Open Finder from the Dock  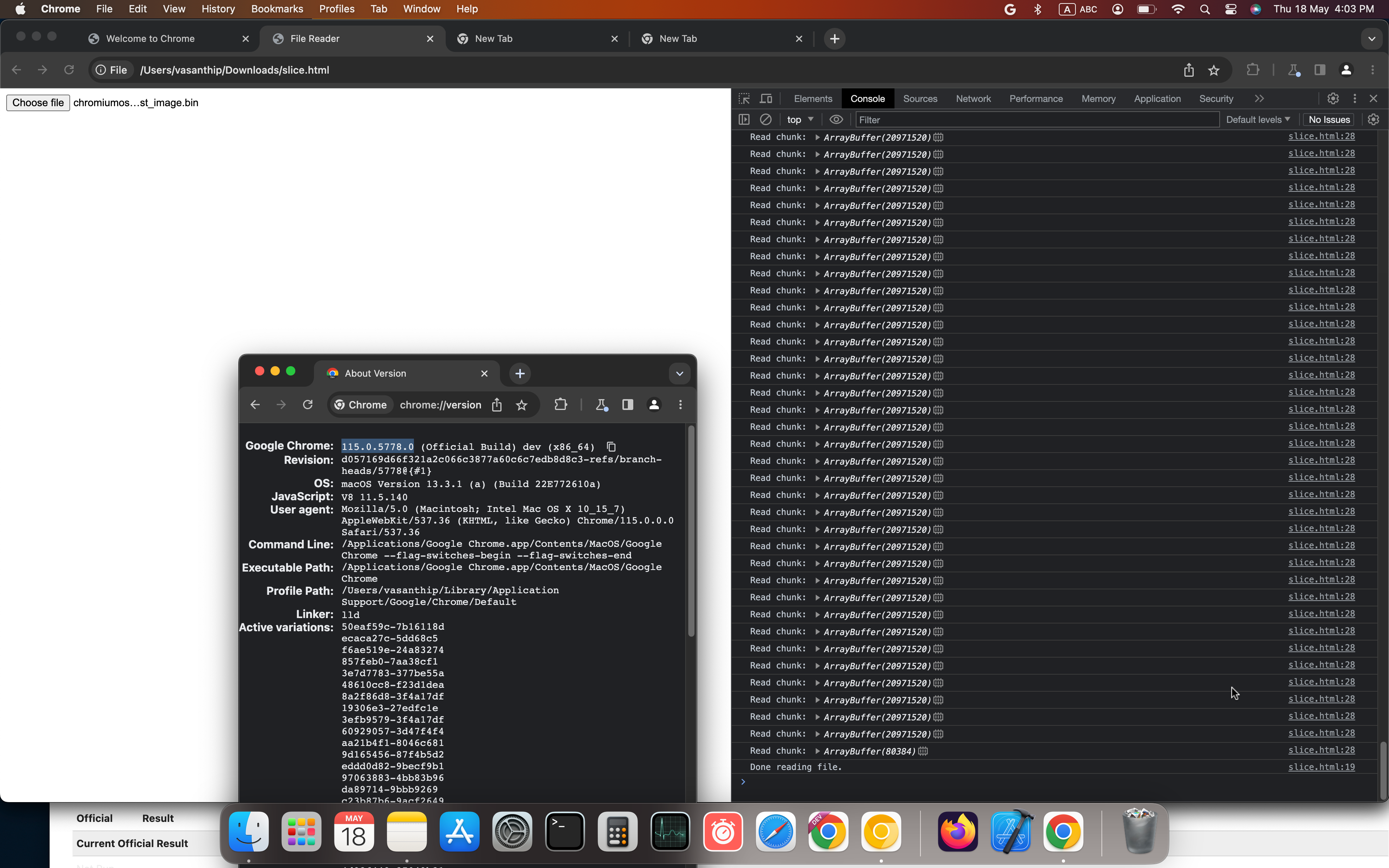coord(248,831)
